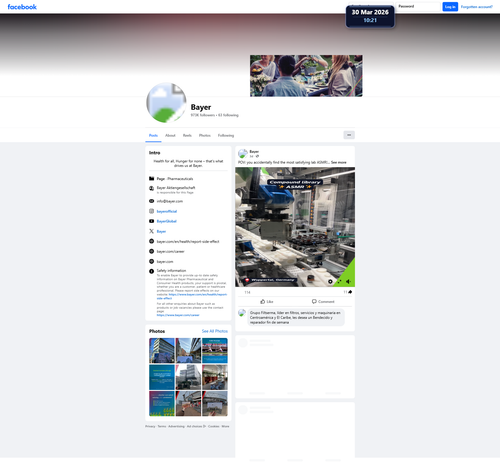Switch to the About tab
Viewport: 500px width, 471px height.
click(170, 135)
